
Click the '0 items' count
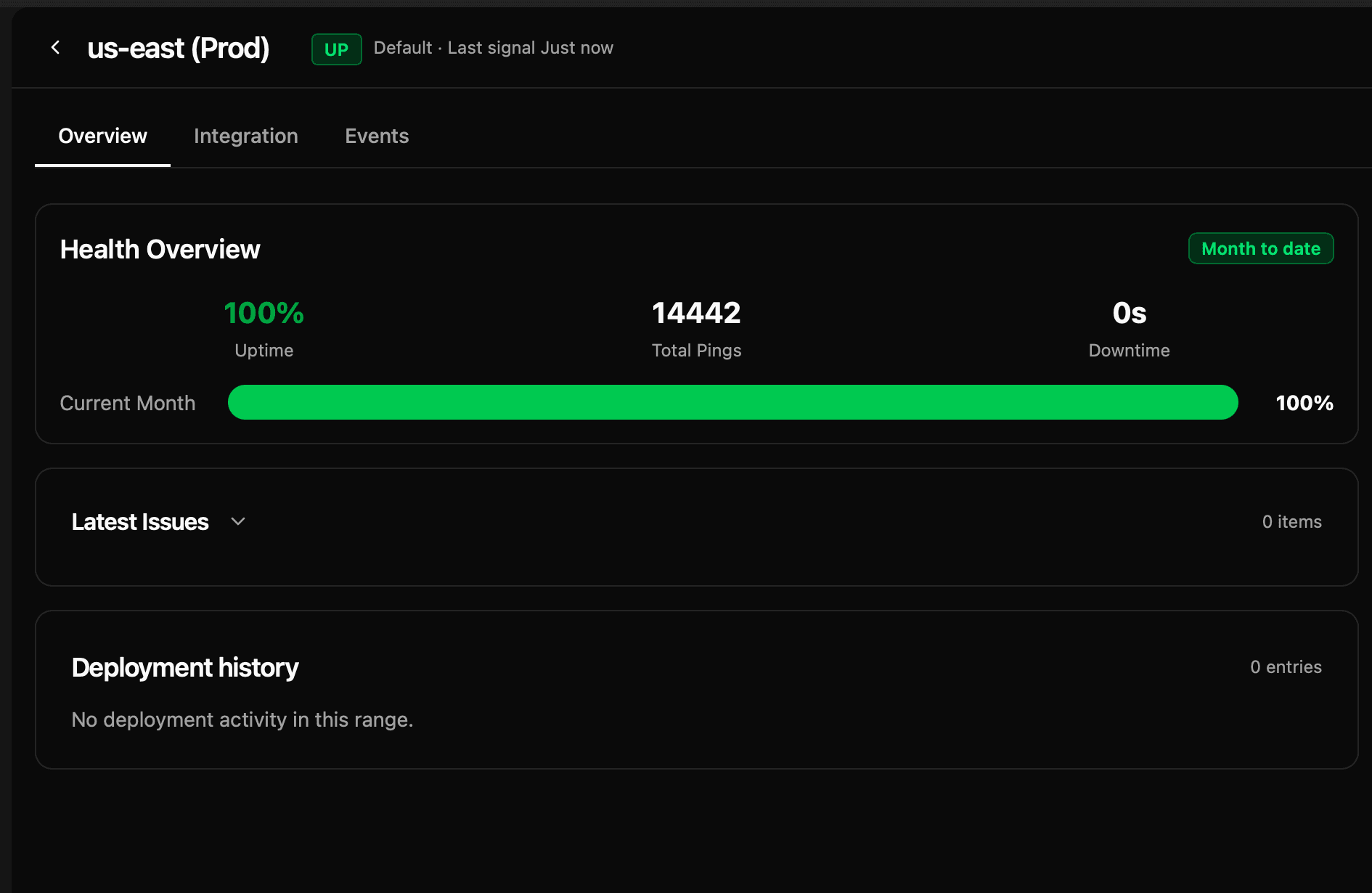click(1292, 522)
